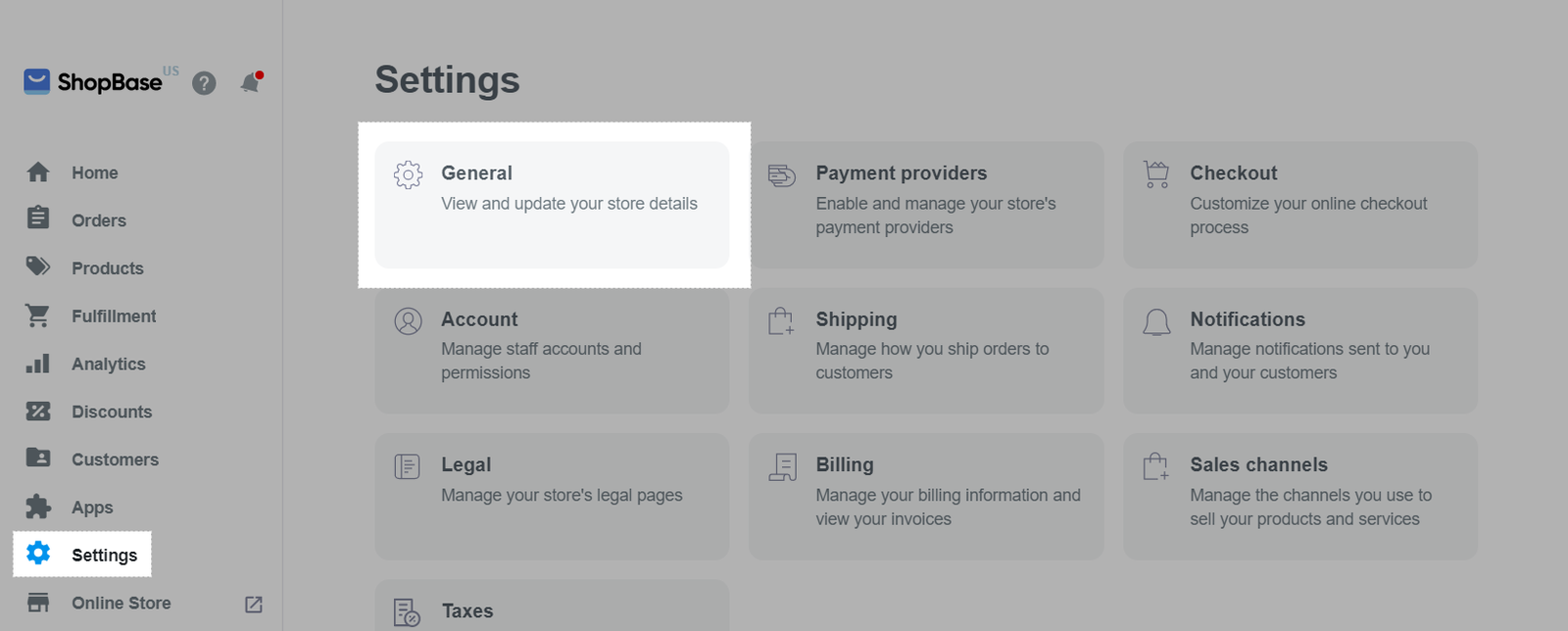The height and width of the screenshot is (631, 1568).
Task: Open the notifications bell icon
Action: click(251, 83)
